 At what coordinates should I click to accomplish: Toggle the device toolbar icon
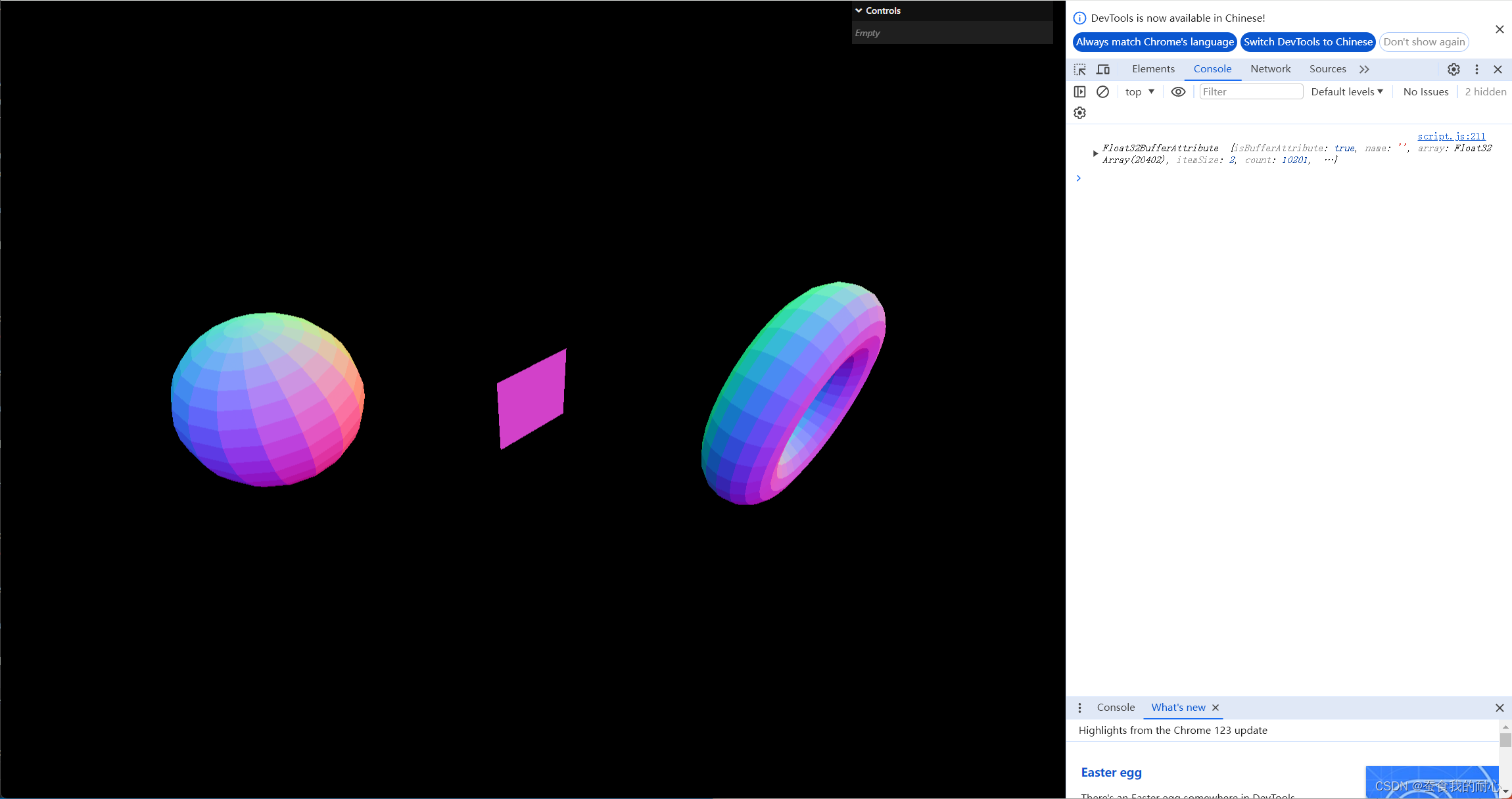[1103, 69]
